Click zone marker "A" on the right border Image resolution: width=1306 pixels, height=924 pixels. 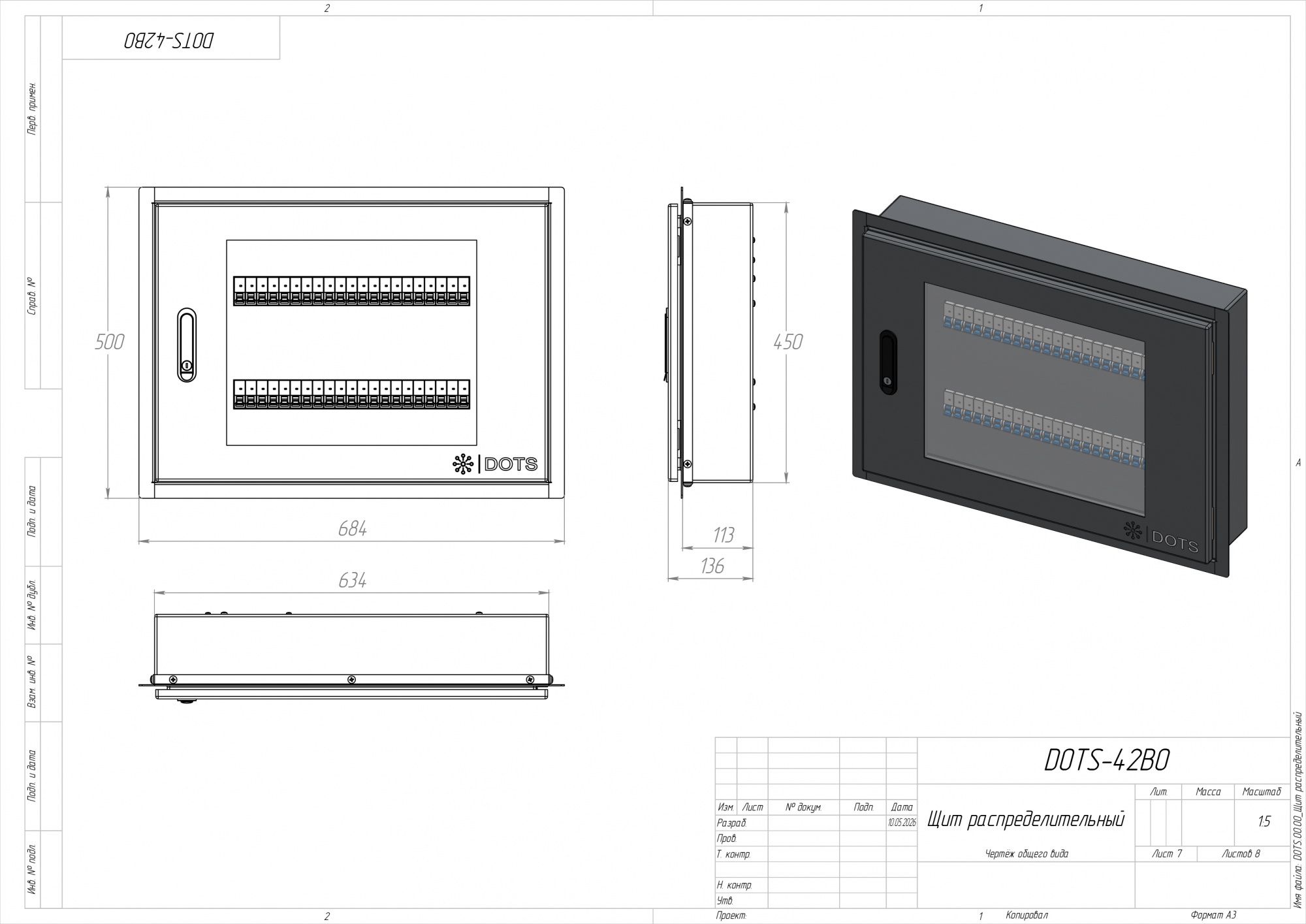pyautogui.click(x=1298, y=462)
